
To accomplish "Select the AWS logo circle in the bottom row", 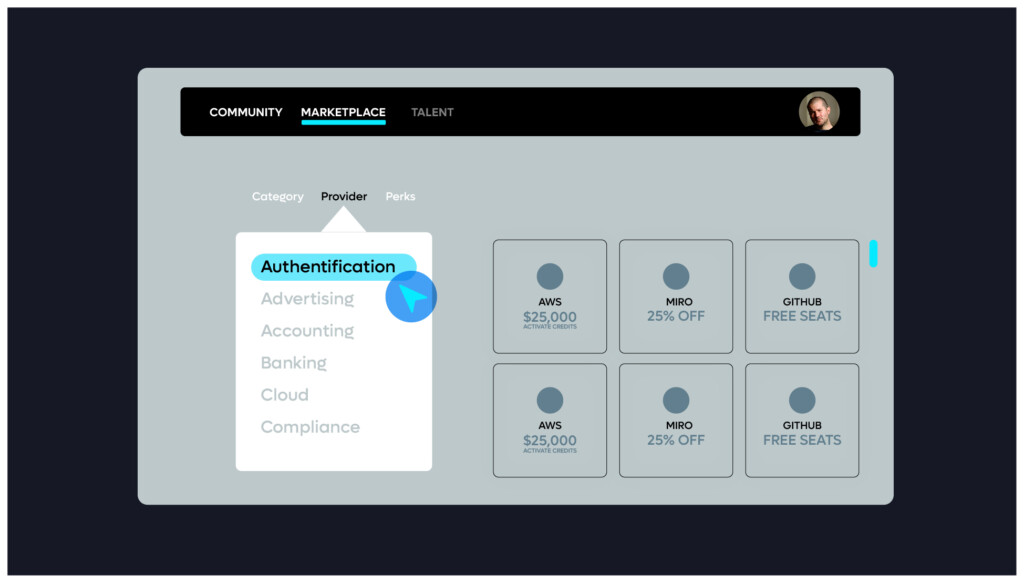I will [550, 401].
